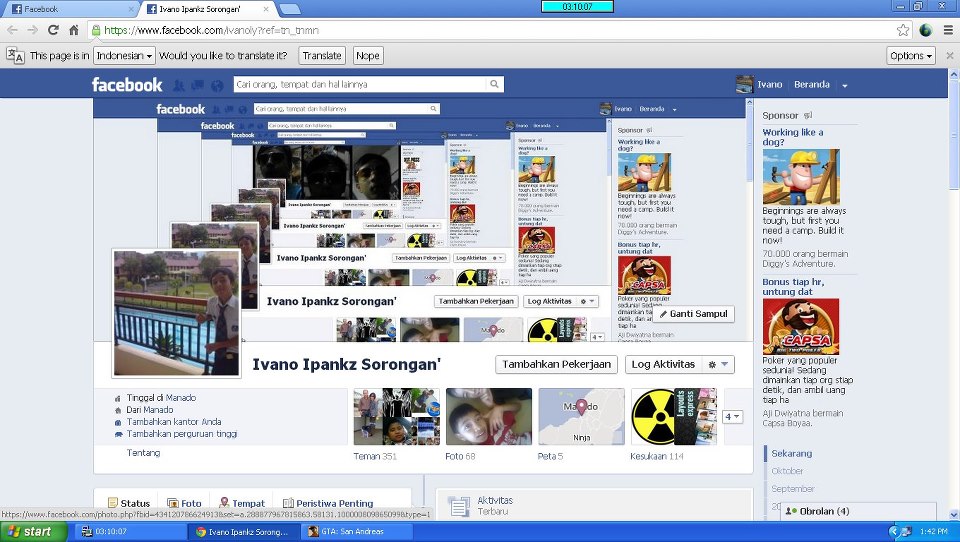The height and width of the screenshot is (542, 960).
Task: Select the Status composer tab
Action: pos(129,503)
